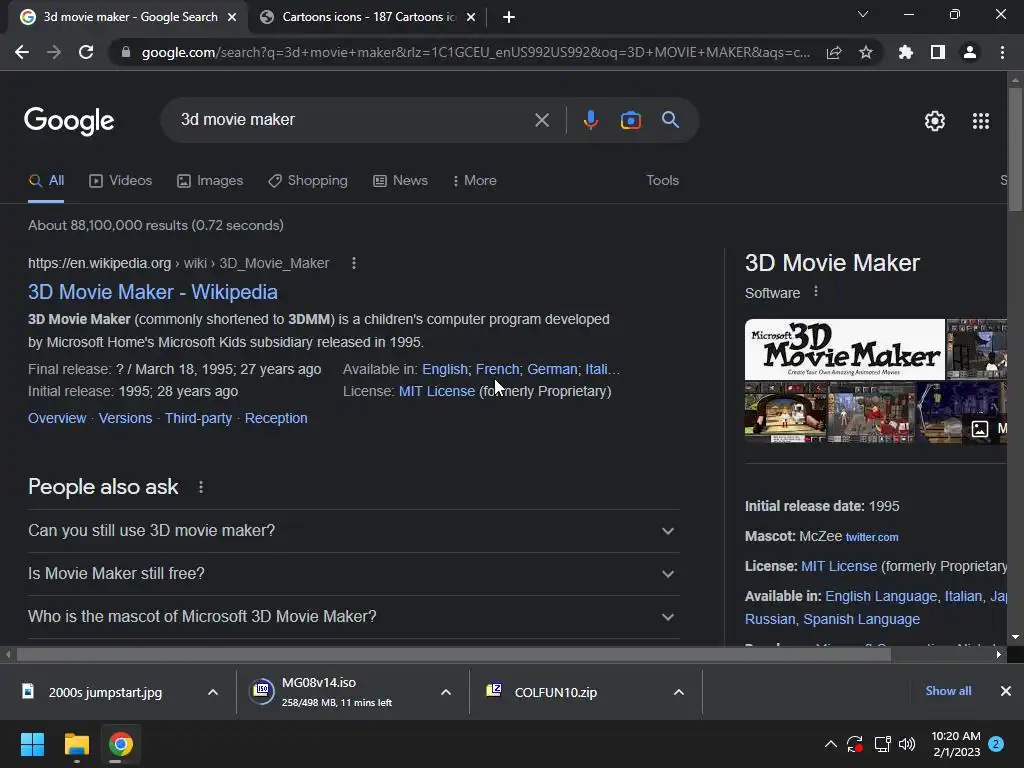Open twitter.com mascot source link
1024x768 pixels.
coord(872,537)
